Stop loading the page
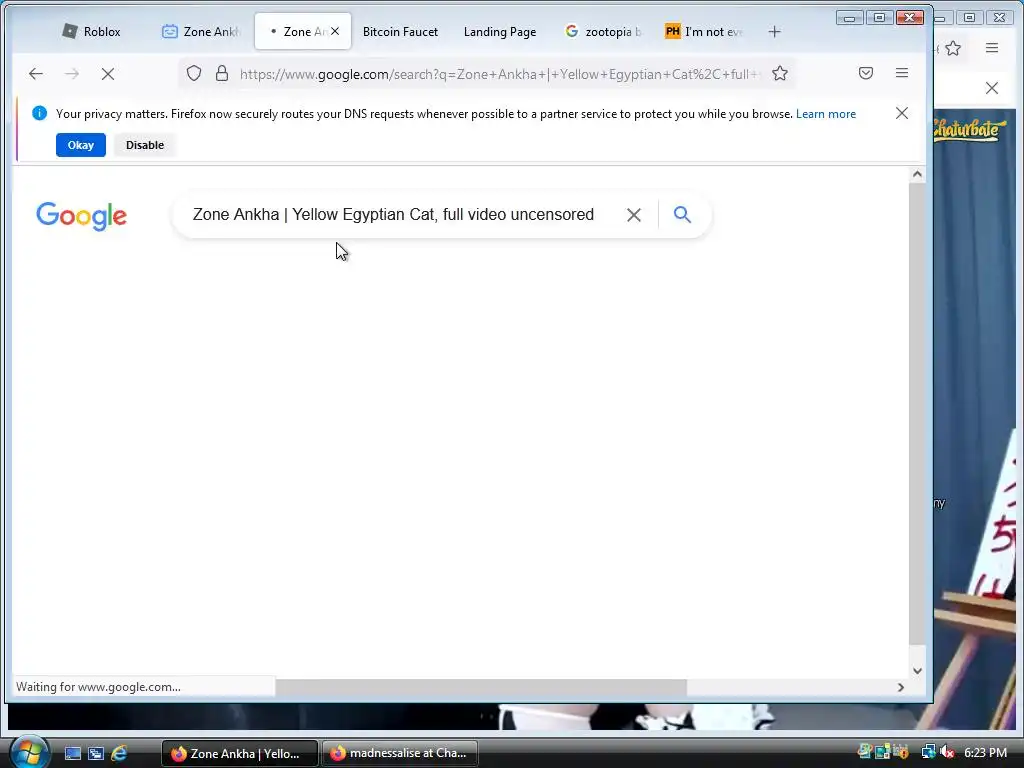Viewport: 1024px width, 768px height. pos(108,74)
